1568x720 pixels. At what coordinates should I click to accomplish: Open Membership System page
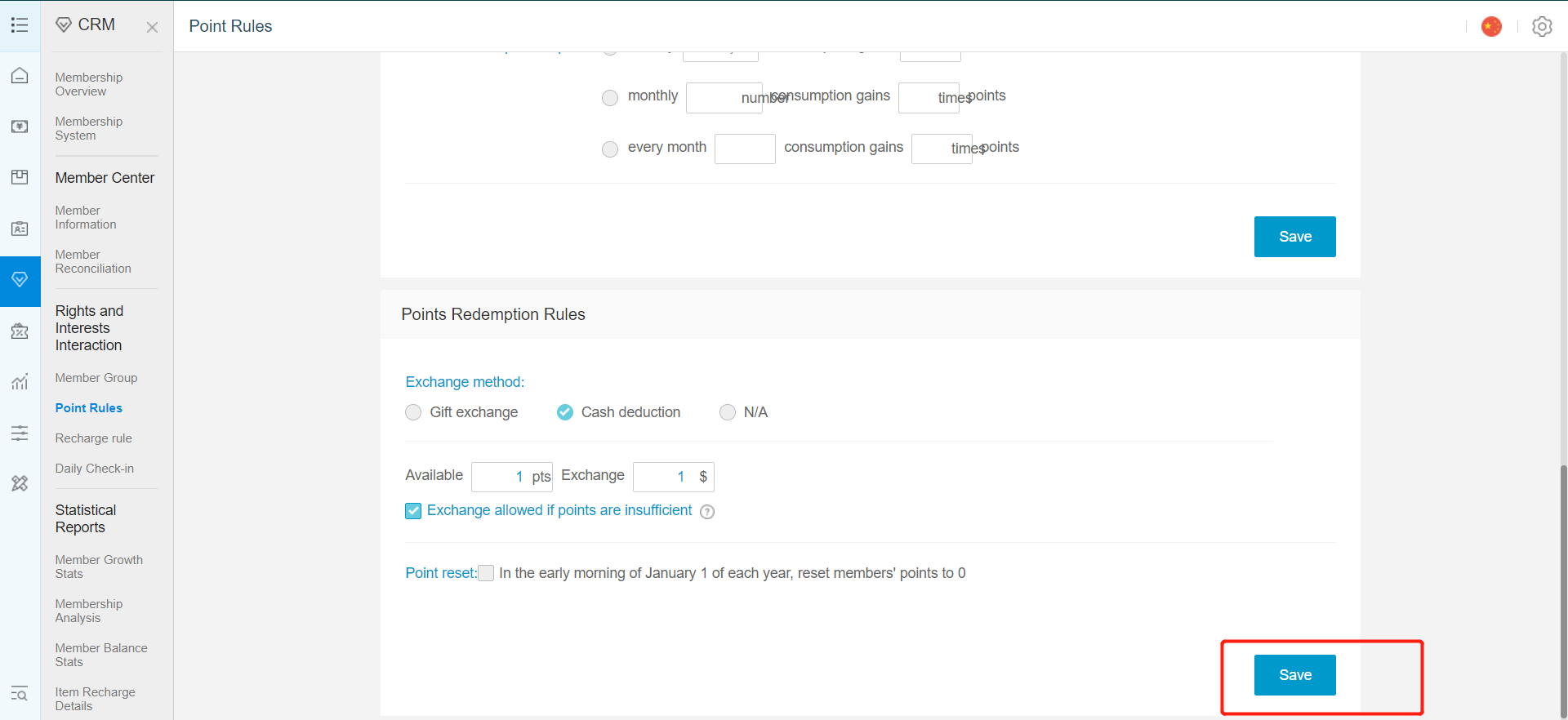pos(89,128)
